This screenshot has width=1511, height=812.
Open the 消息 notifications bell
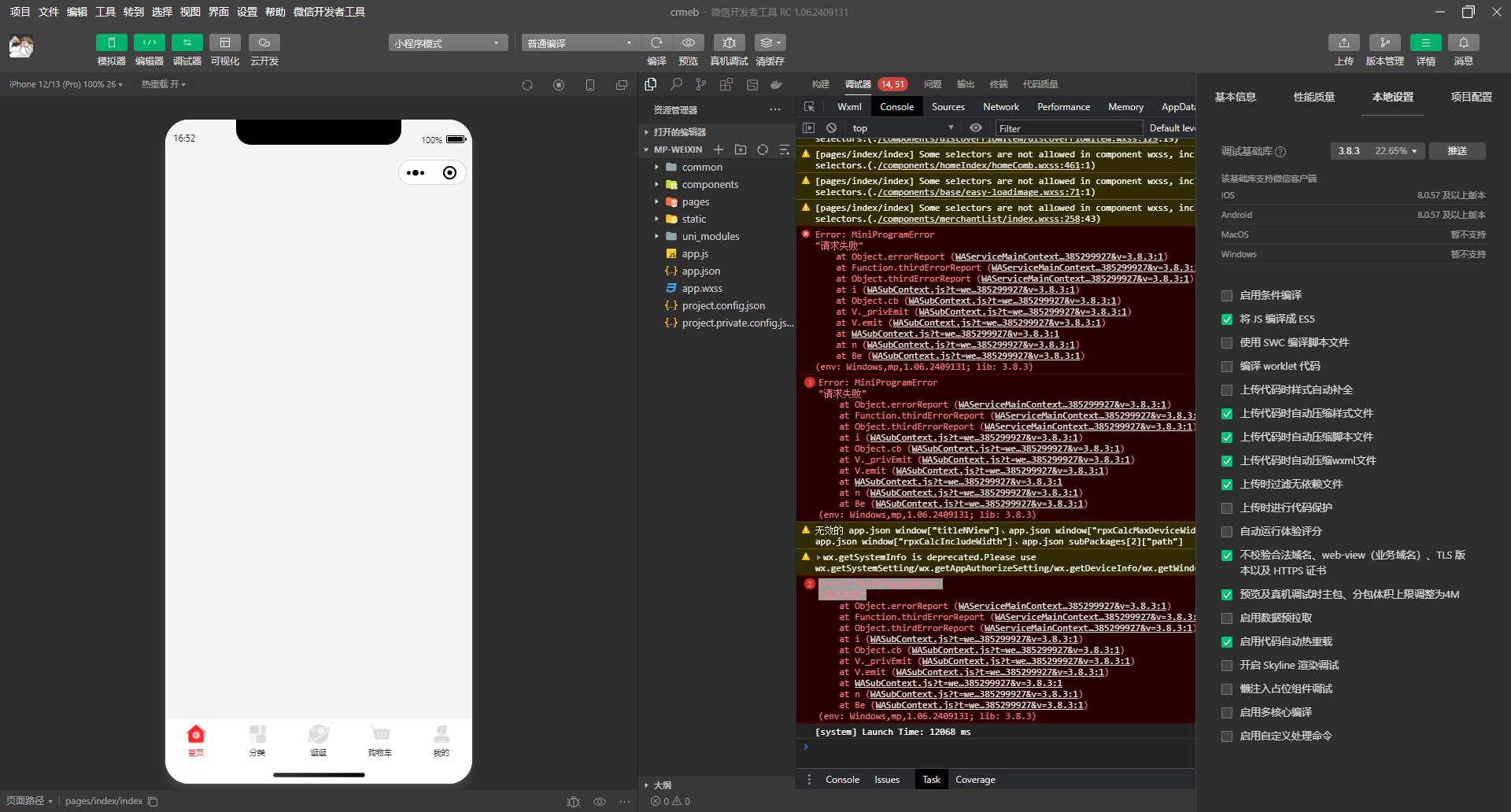1463,42
